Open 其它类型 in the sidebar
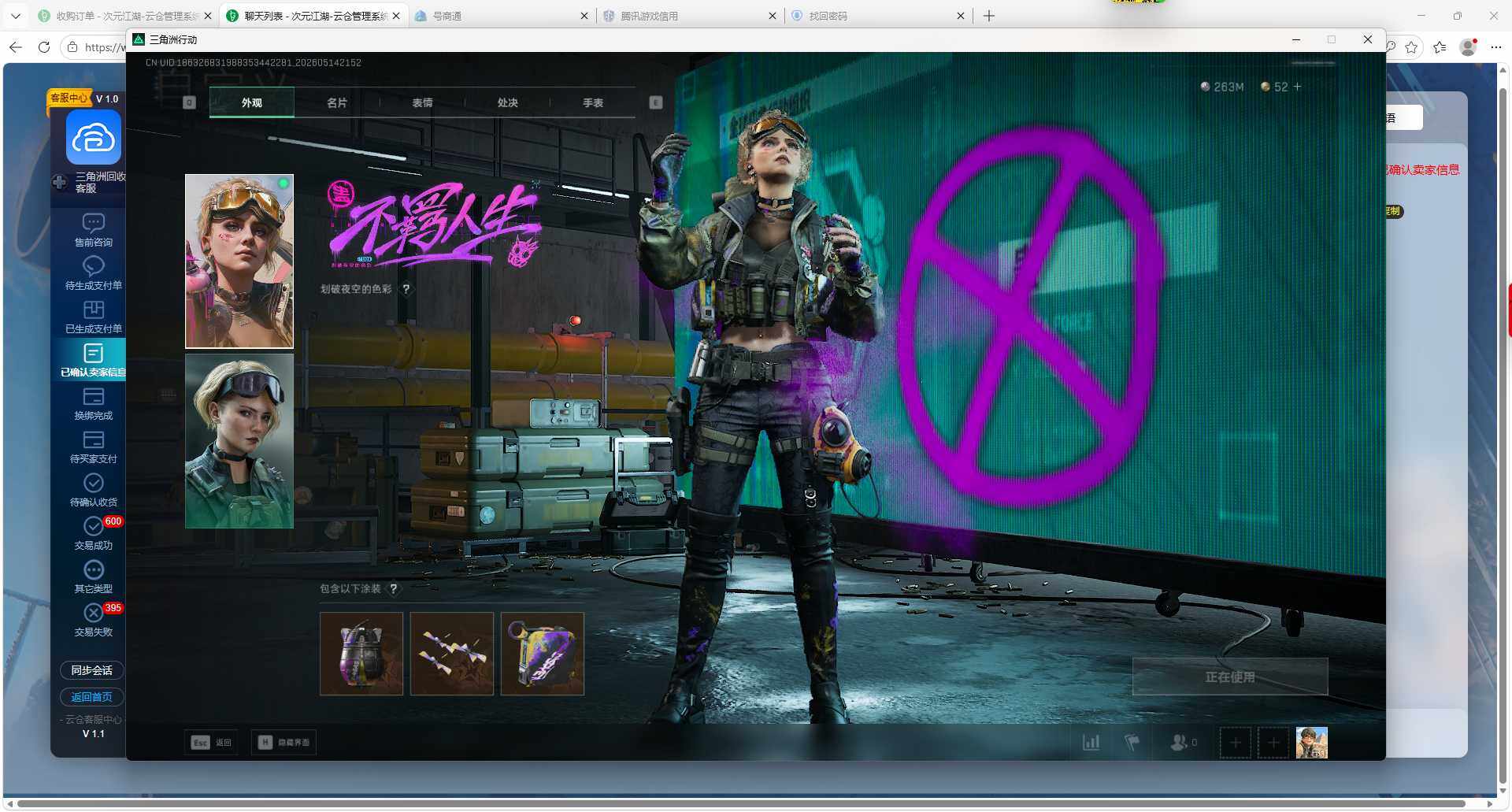1512x812 pixels. tap(93, 577)
